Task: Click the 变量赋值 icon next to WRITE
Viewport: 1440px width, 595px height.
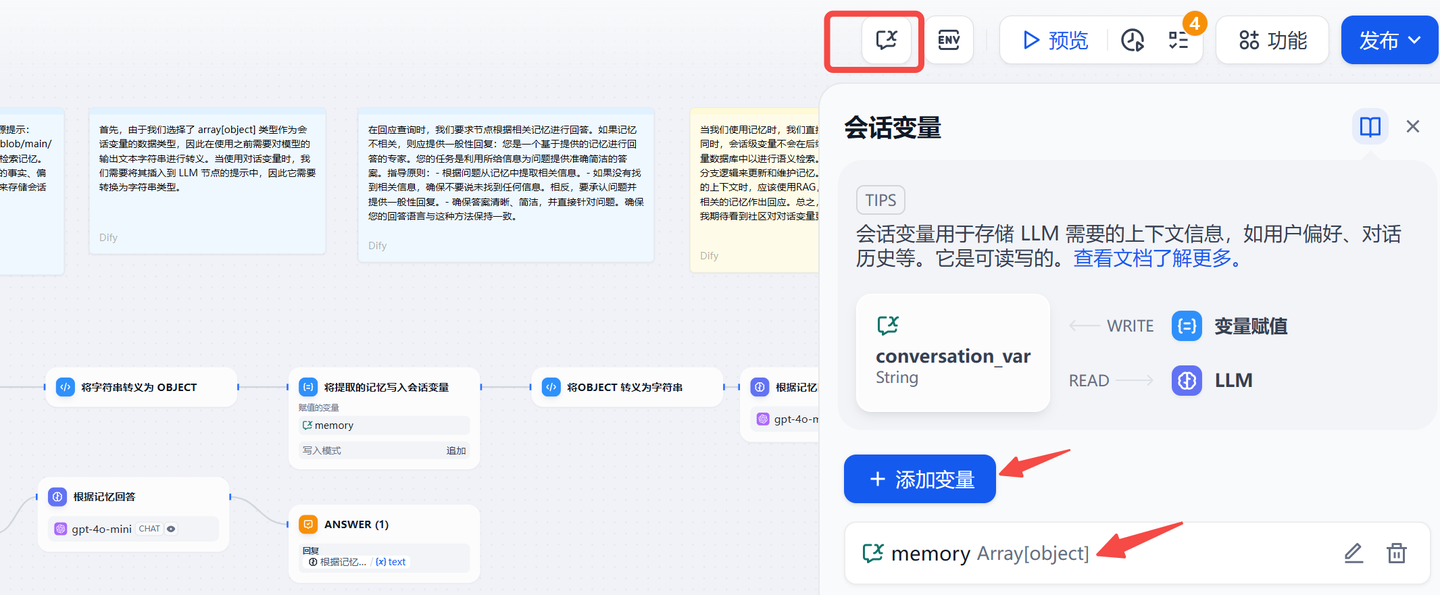Action: 1186,325
